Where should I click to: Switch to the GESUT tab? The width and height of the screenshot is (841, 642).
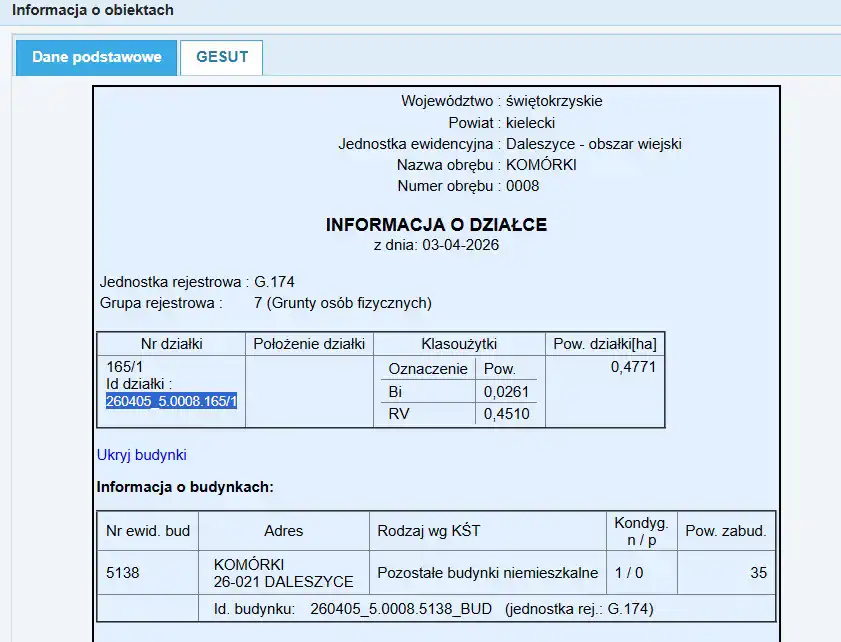(x=221, y=57)
